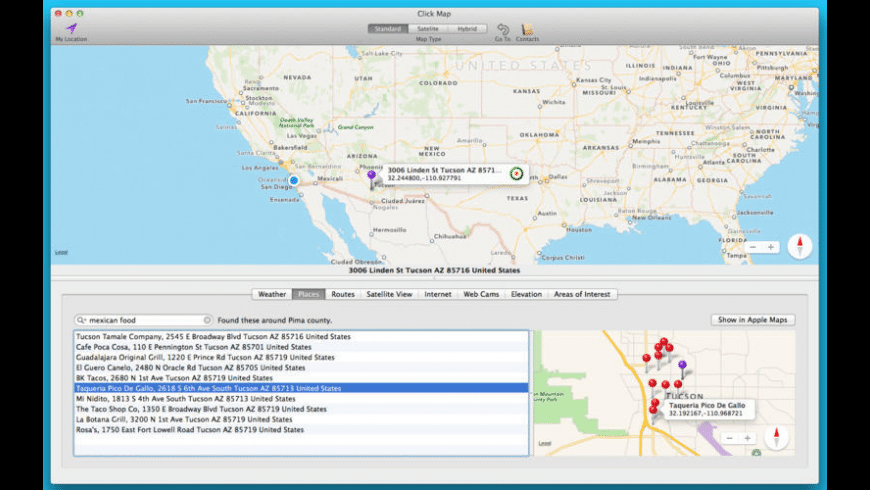Viewport: 870px width, 490px height.
Task: Clear the search field text
Action: [207, 320]
